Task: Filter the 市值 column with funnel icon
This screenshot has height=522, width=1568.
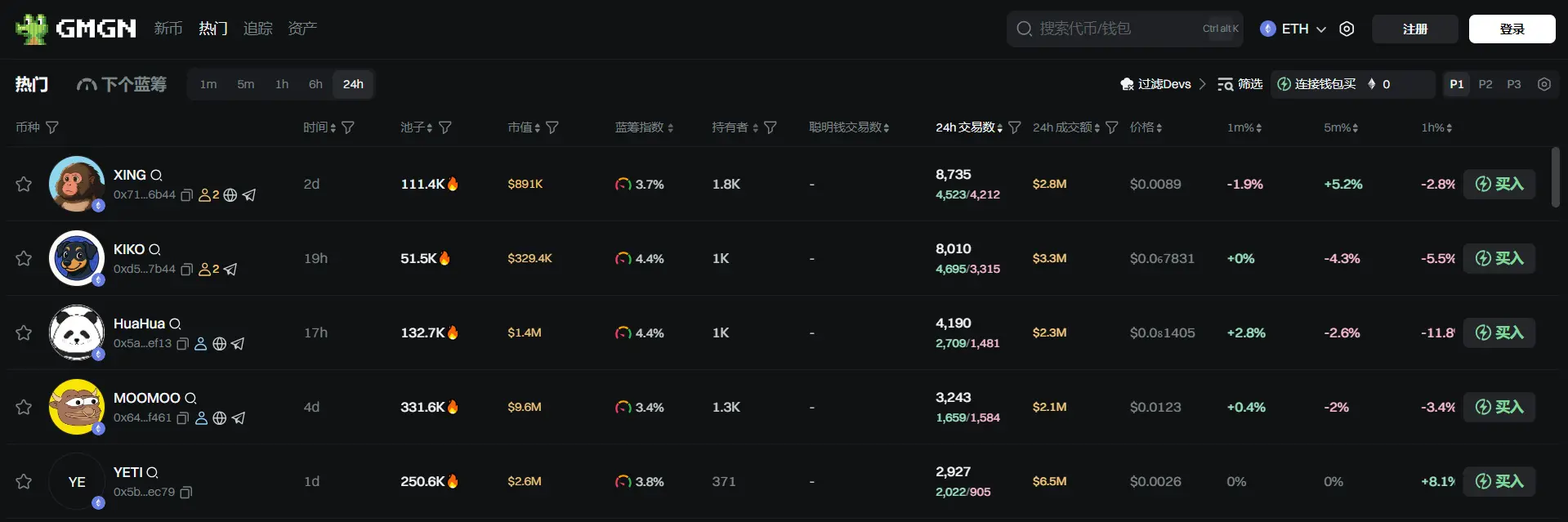Action: [x=552, y=127]
